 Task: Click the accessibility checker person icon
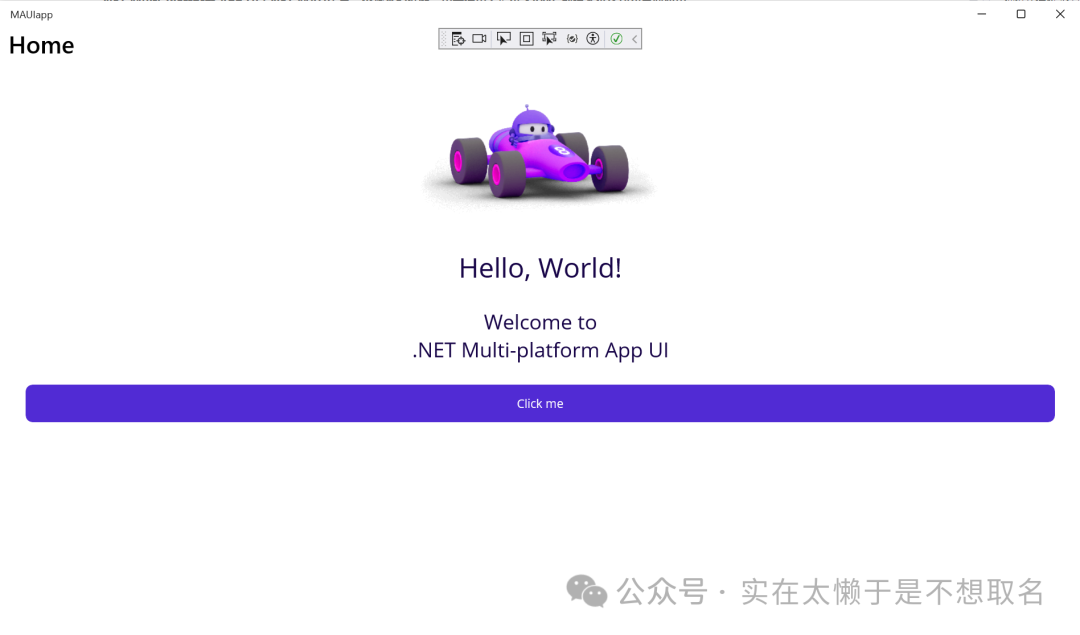[x=593, y=39]
